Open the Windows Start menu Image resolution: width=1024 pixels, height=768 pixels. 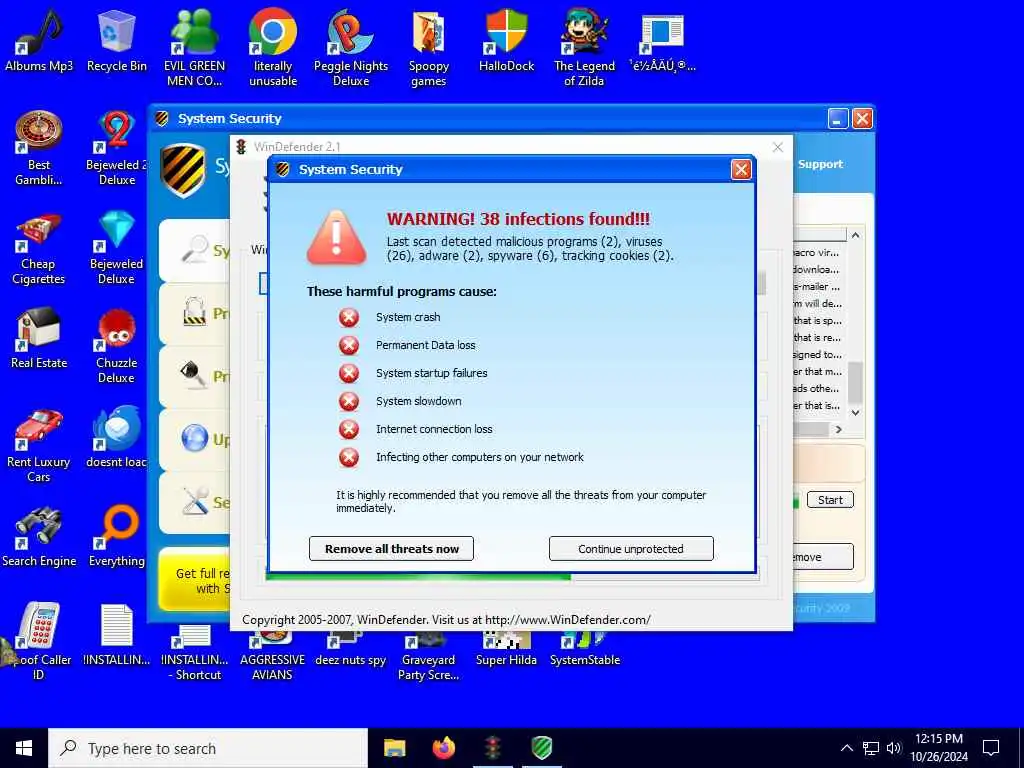coord(24,748)
